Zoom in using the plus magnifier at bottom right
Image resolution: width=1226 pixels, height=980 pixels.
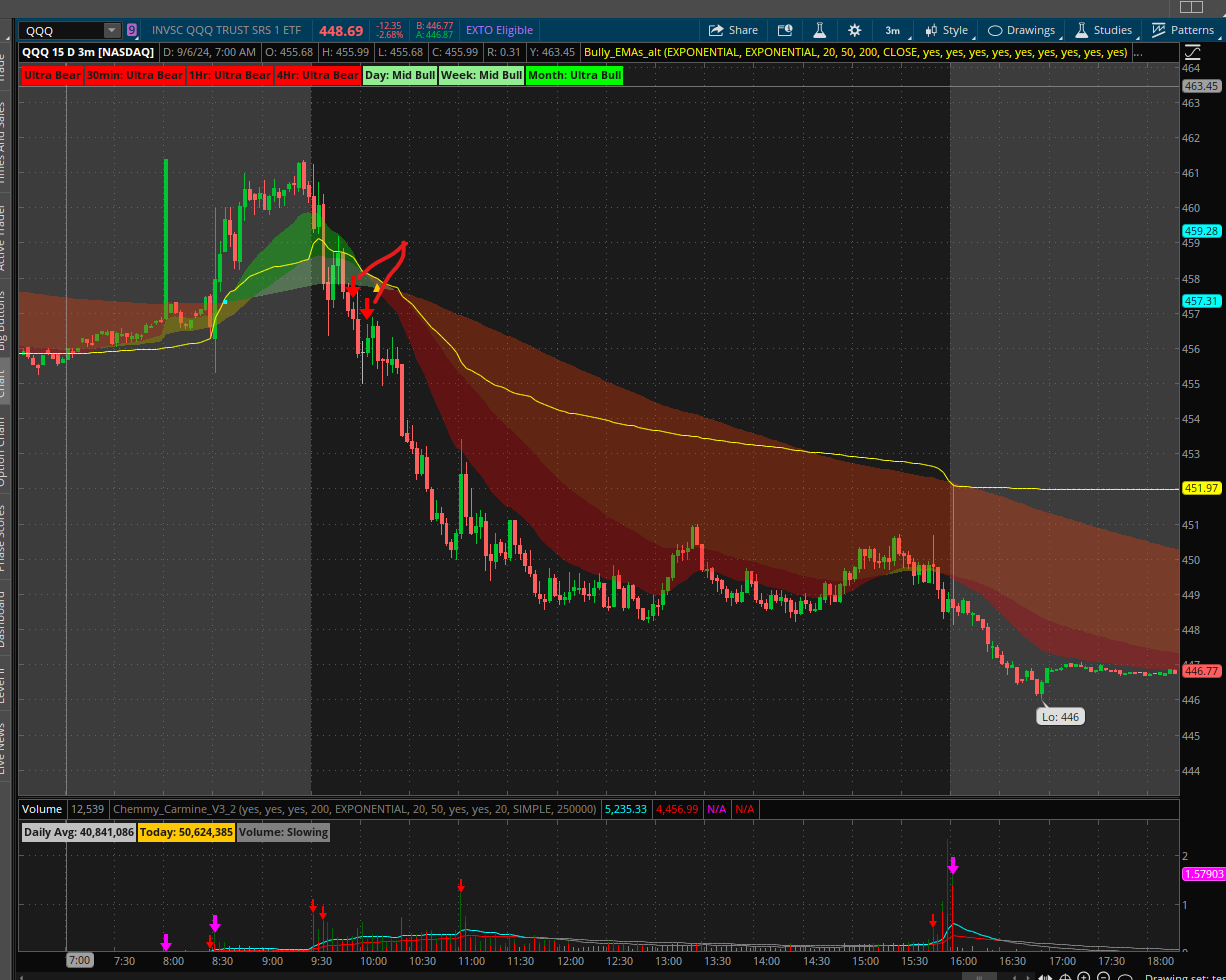point(1083,976)
